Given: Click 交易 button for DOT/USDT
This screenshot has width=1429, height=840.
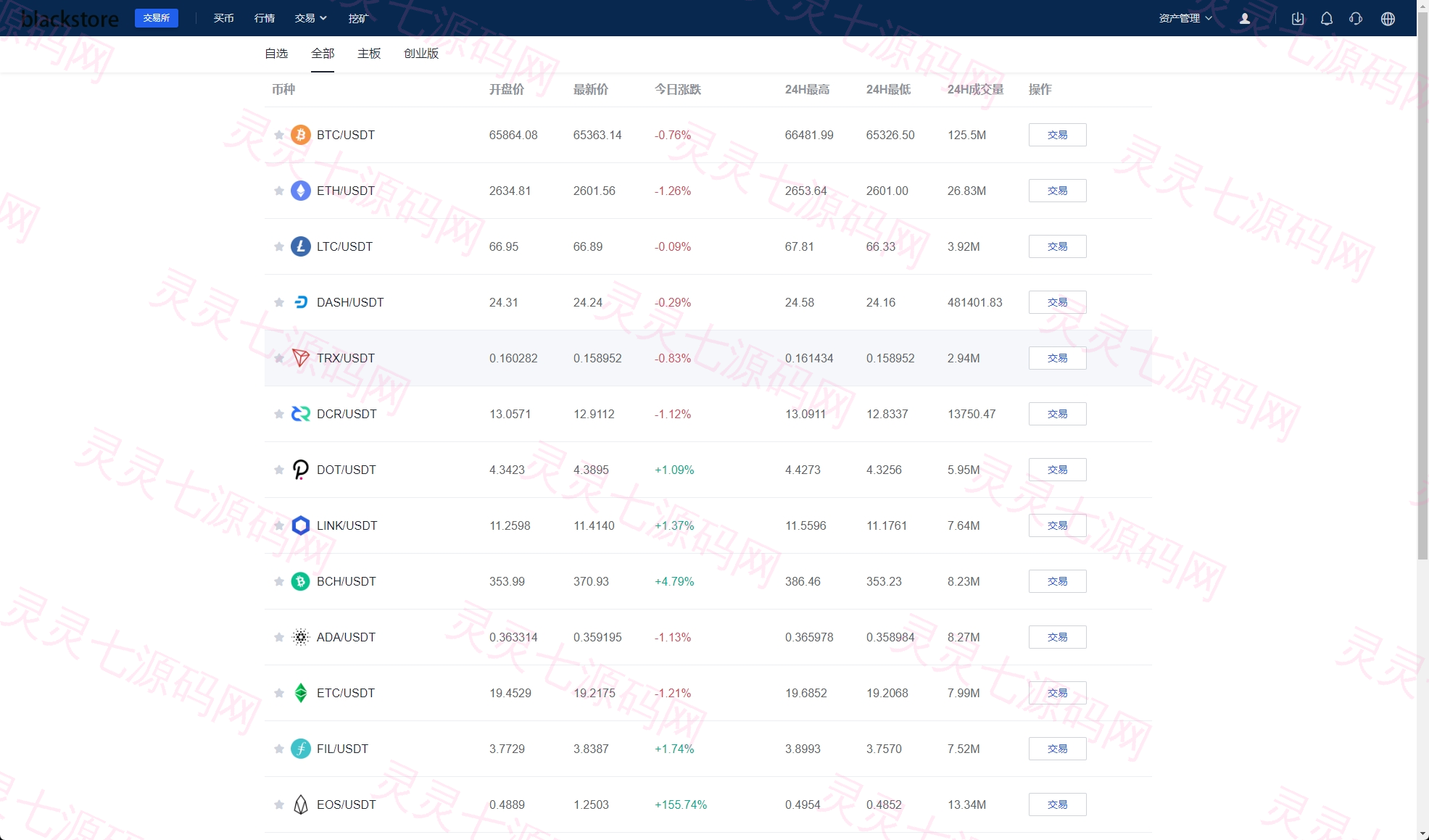Looking at the screenshot, I should click(x=1058, y=470).
